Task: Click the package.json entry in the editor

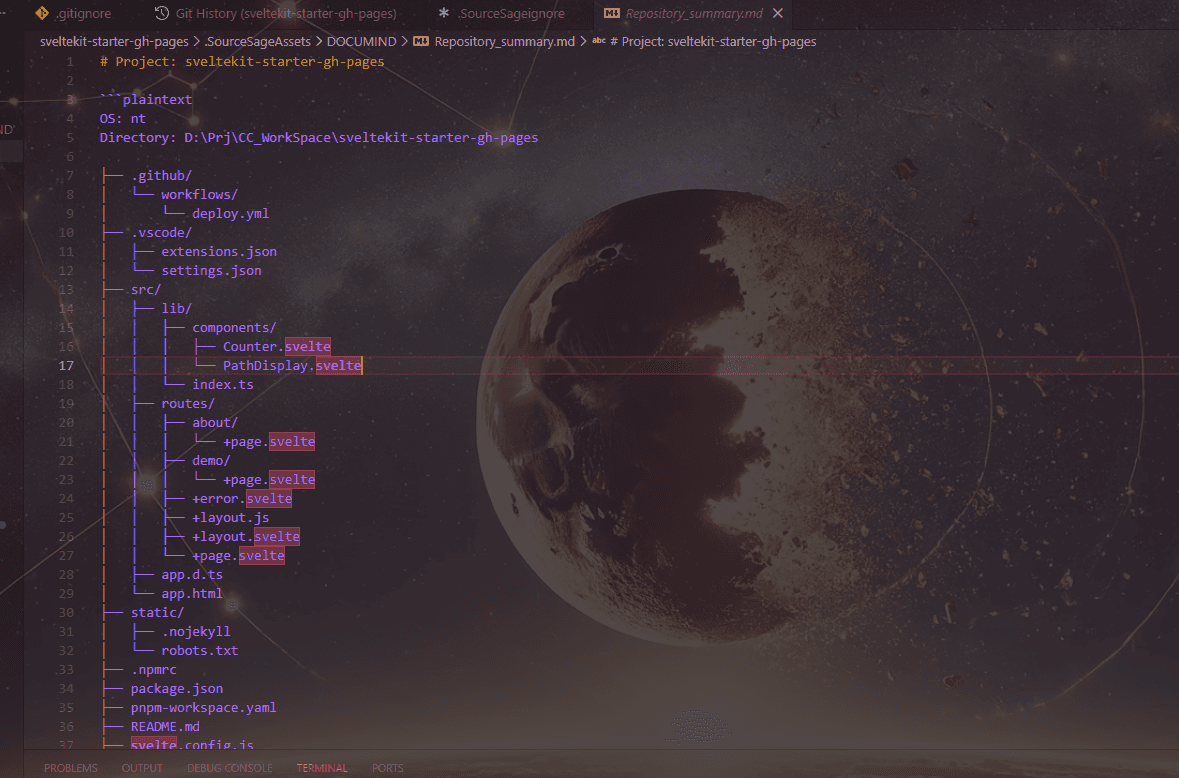Action: point(176,688)
